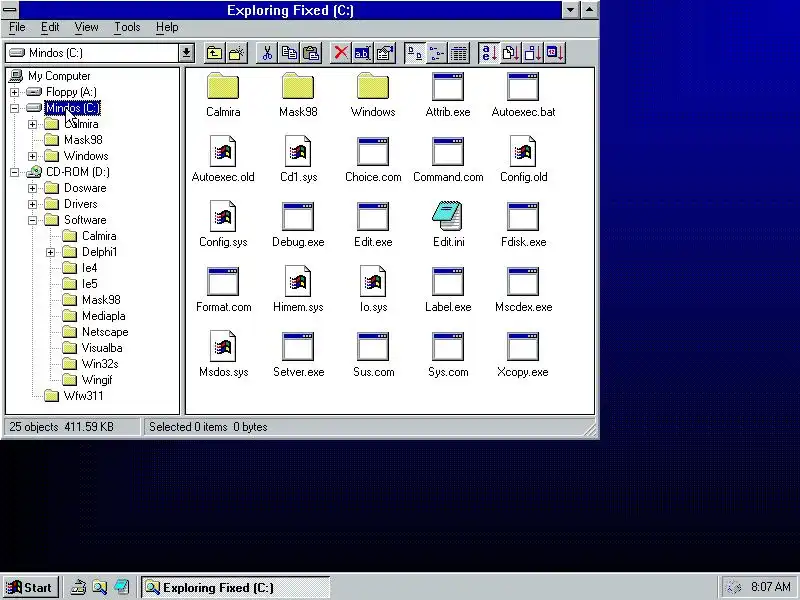Click the Copy toolbar icon
Screen dimensions: 800x600
[289, 53]
